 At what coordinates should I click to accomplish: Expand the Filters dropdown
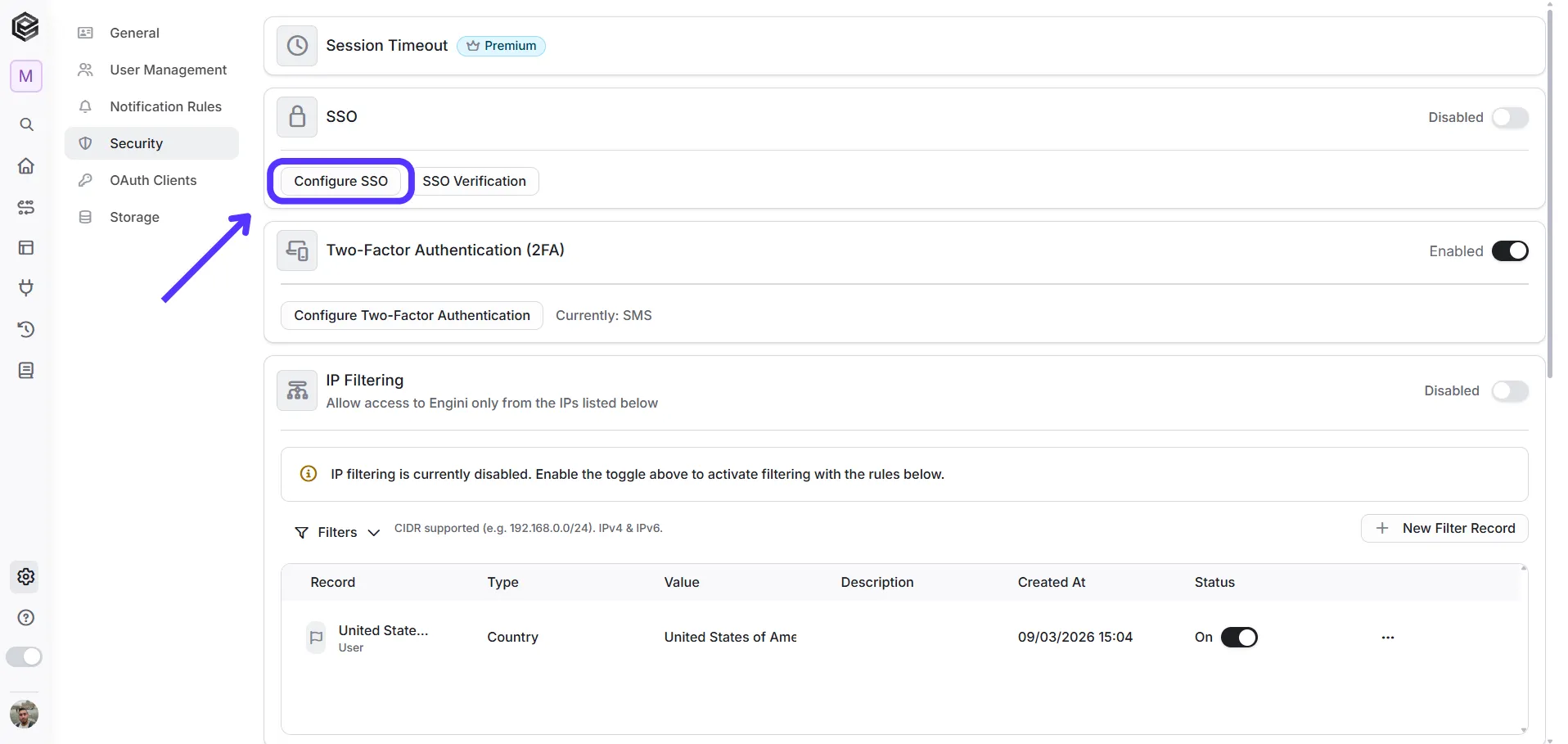(x=337, y=532)
